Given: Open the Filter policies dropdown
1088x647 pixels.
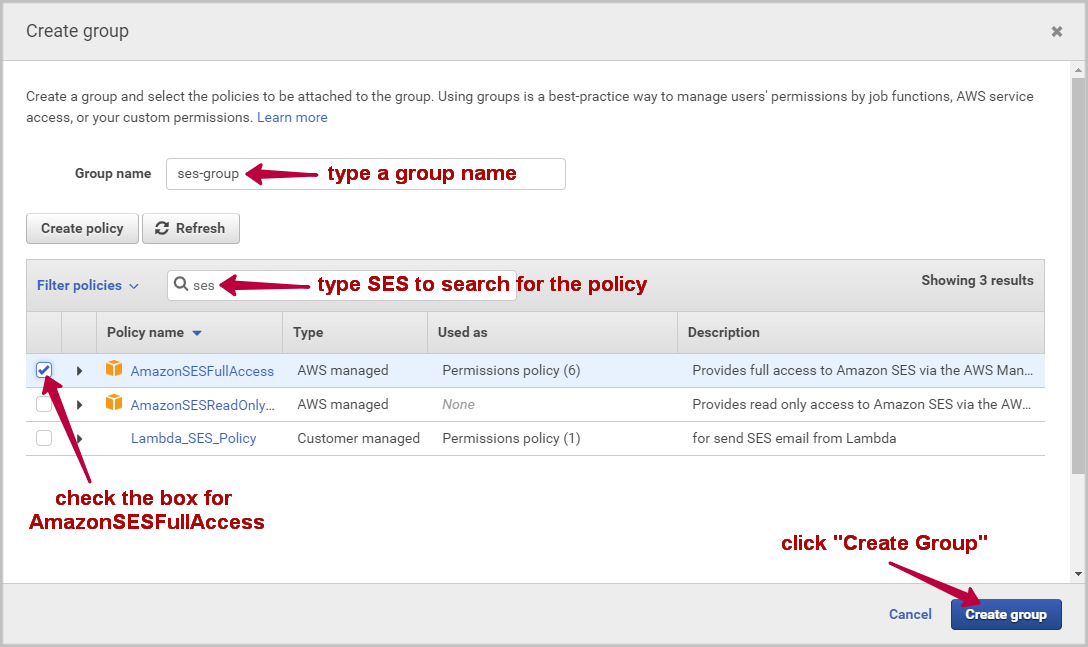Looking at the screenshot, I should [x=87, y=285].
